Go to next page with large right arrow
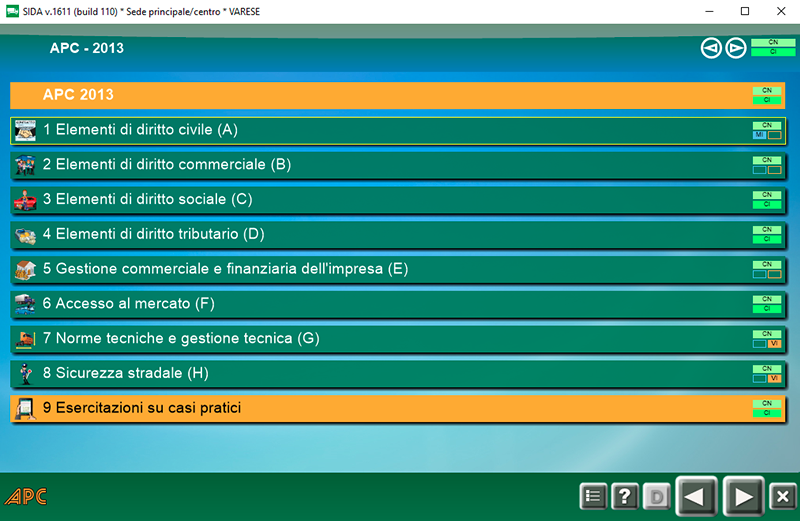Image resolution: width=800 pixels, height=521 pixels. tap(743, 495)
